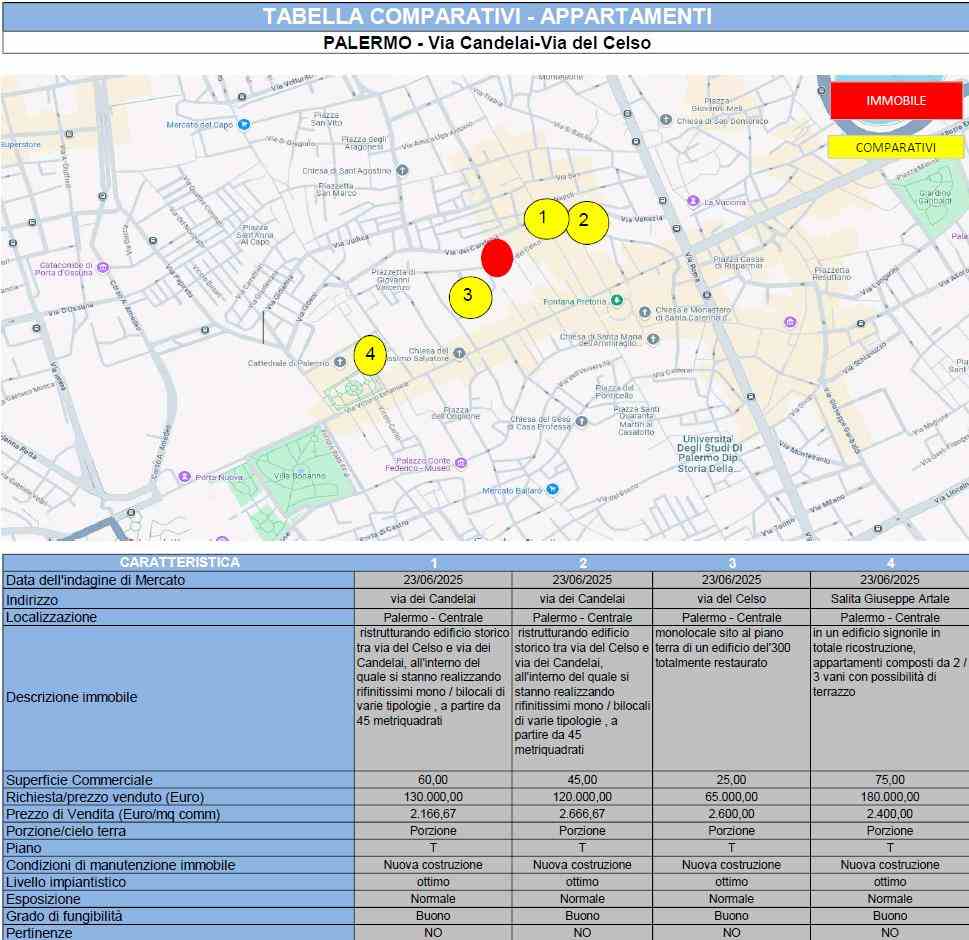Screen dimensions: 969x940
Task: Click the yellow comparative marker number 1
Action: pyautogui.click(x=545, y=218)
